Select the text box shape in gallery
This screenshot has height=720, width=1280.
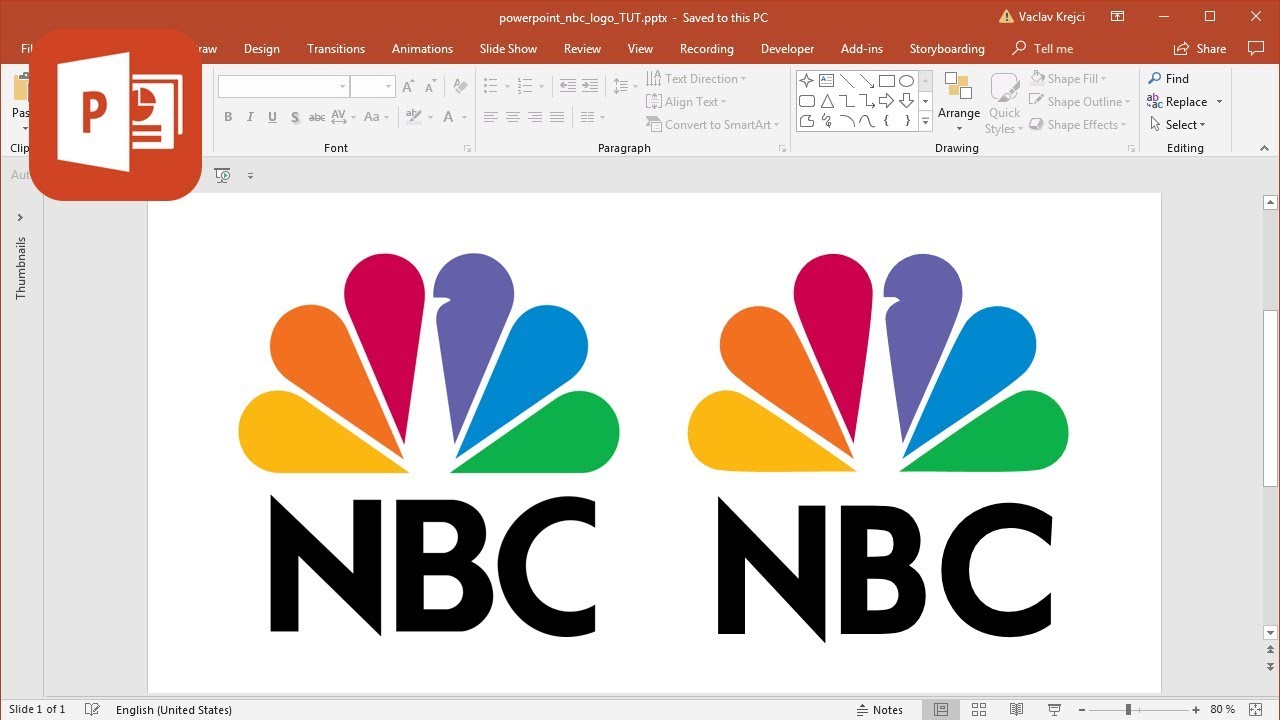pyautogui.click(x=827, y=81)
